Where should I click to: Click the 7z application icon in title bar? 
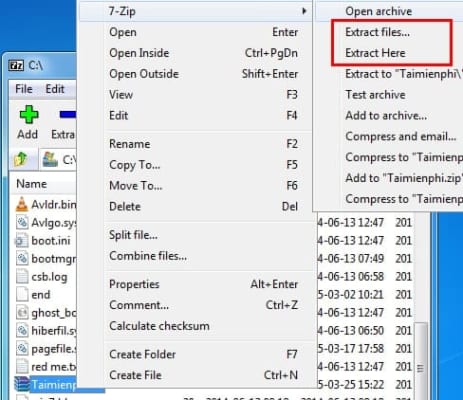pyautogui.click(x=16, y=65)
